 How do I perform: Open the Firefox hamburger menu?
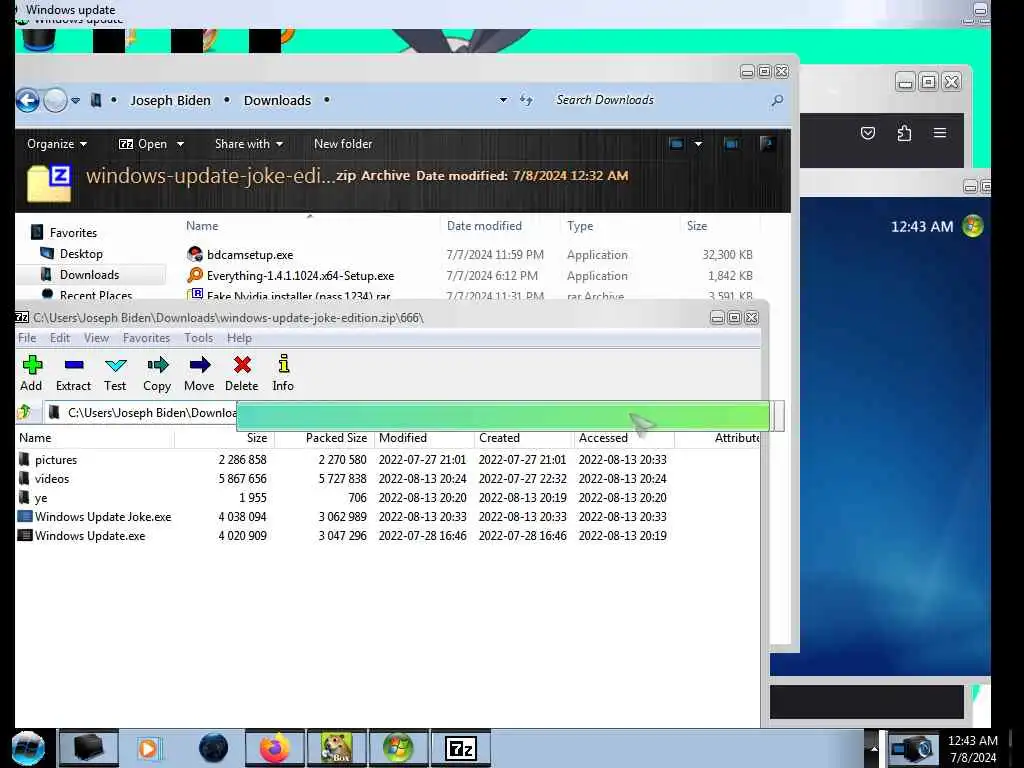coord(940,133)
